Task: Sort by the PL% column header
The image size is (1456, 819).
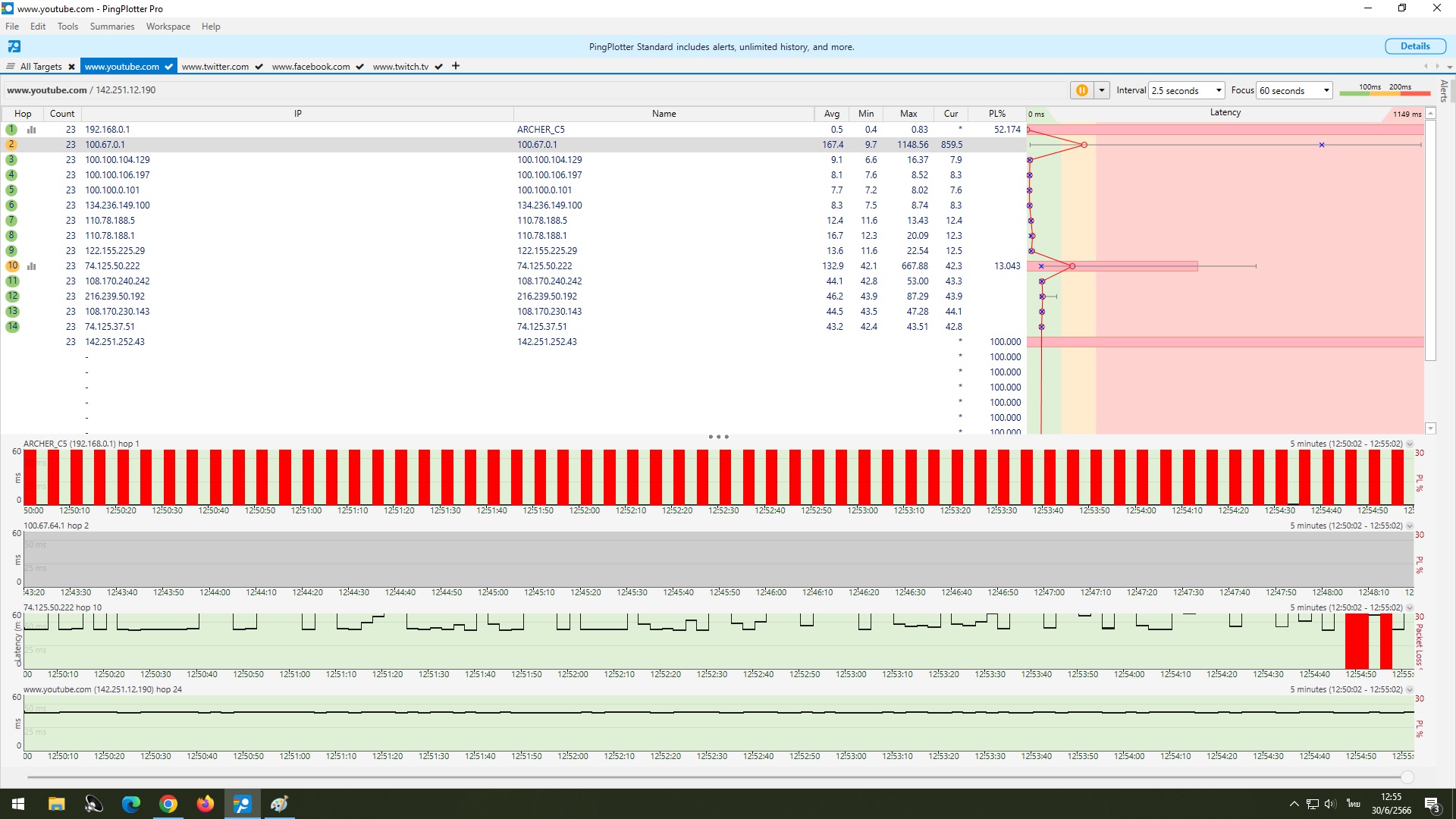Action: [996, 114]
